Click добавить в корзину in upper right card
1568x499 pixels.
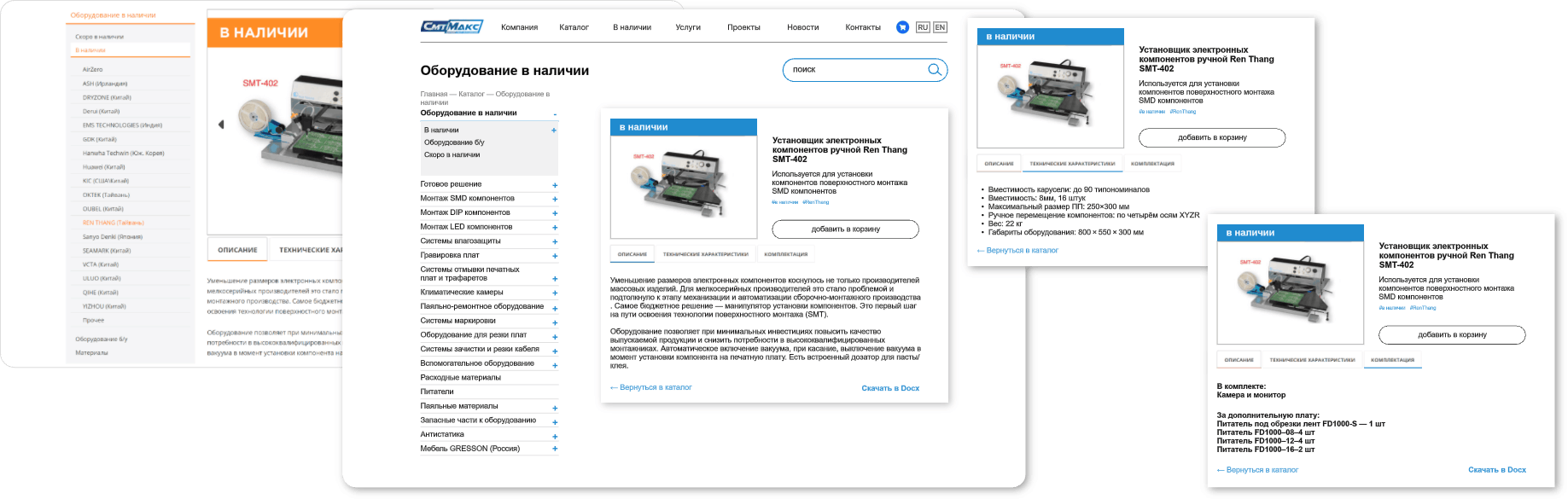point(1212,137)
